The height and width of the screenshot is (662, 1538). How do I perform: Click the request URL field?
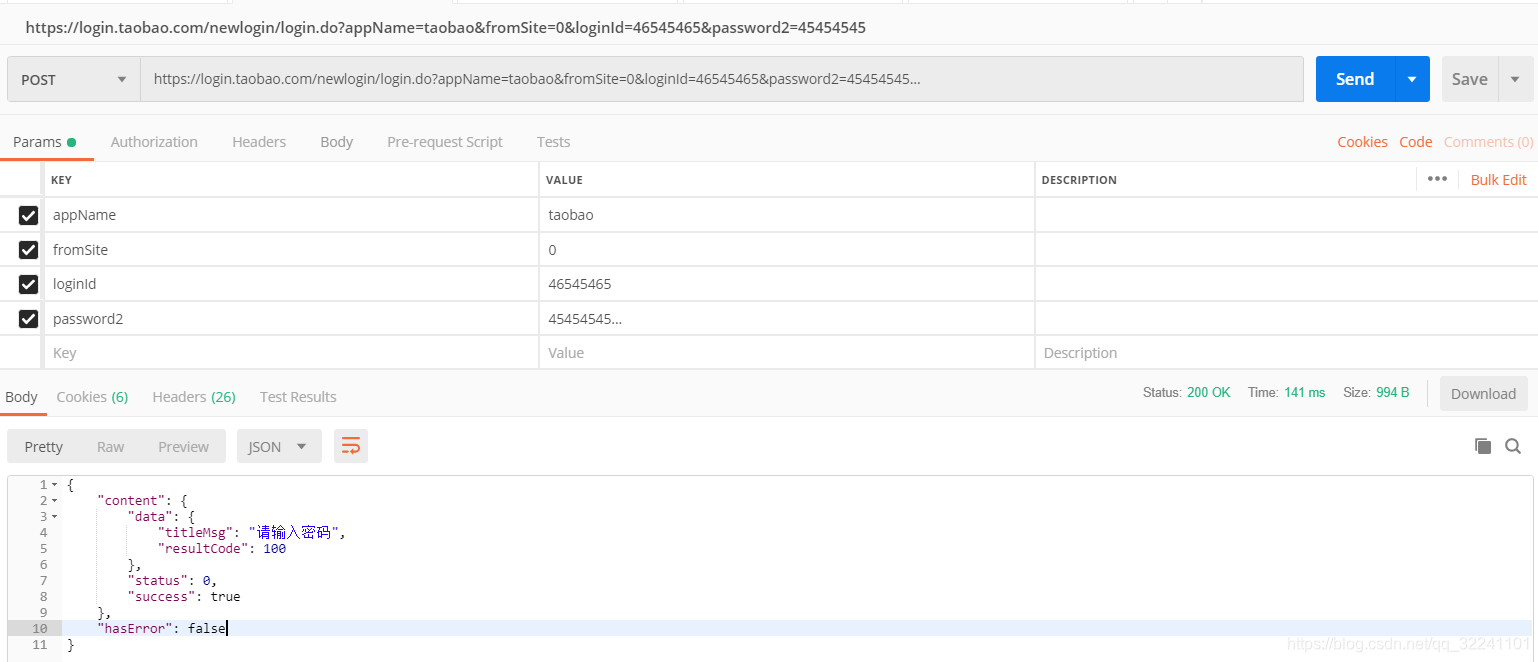pos(722,79)
